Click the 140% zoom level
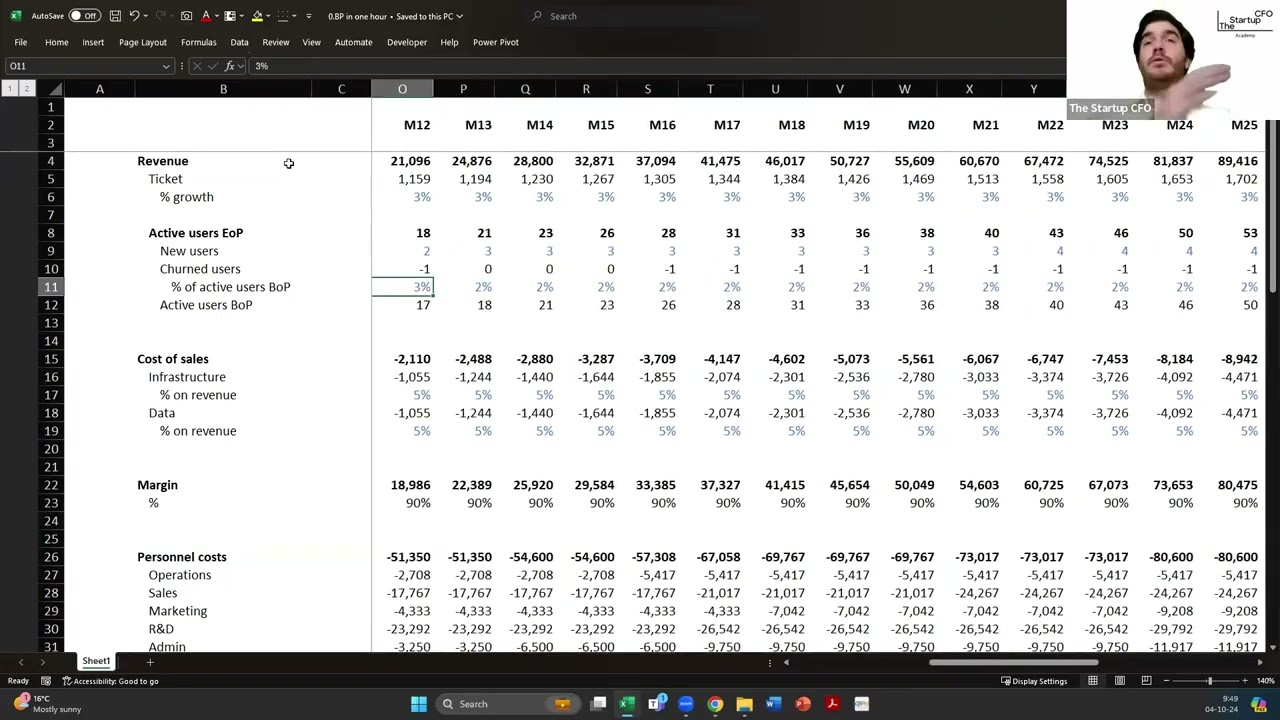The height and width of the screenshot is (720, 1280). pos(1266,681)
